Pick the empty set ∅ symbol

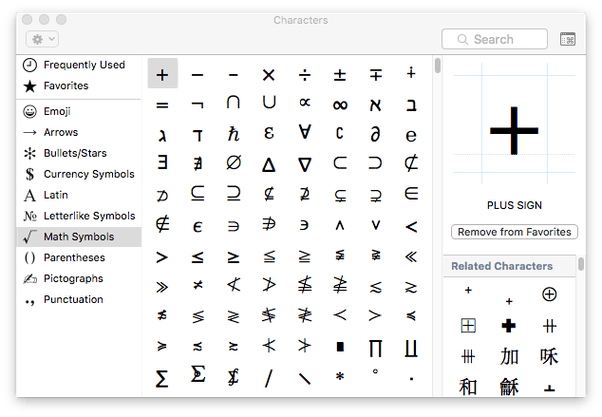pyautogui.click(x=233, y=163)
